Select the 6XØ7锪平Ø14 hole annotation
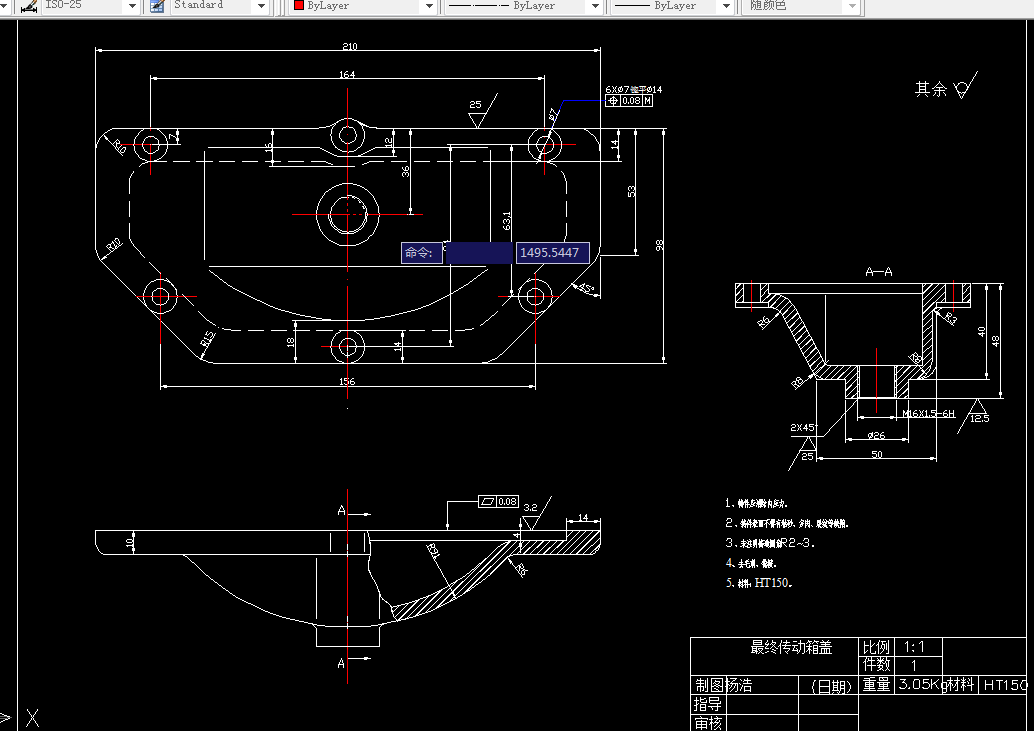Viewport: 1034px width, 731px height. tap(633, 90)
